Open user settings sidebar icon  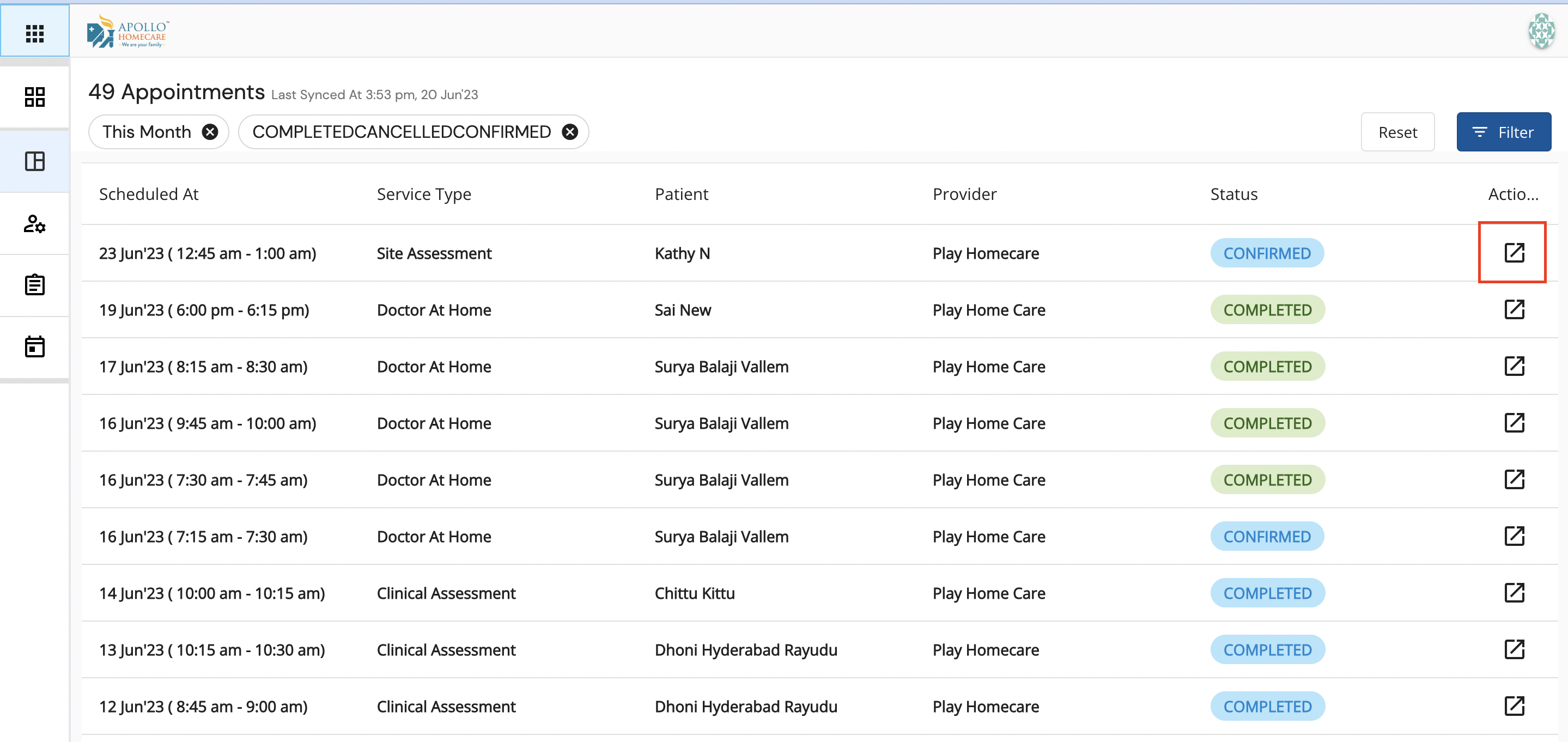[35, 223]
